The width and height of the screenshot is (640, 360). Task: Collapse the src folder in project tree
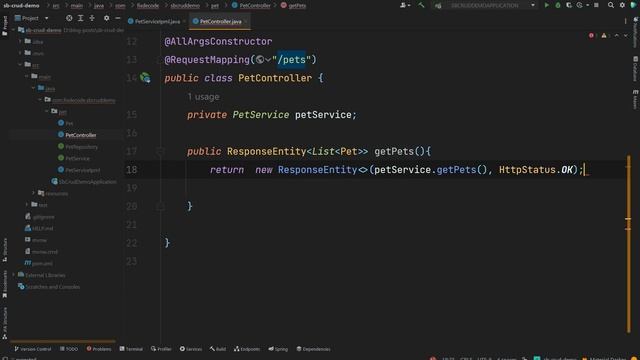tap(20, 64)
